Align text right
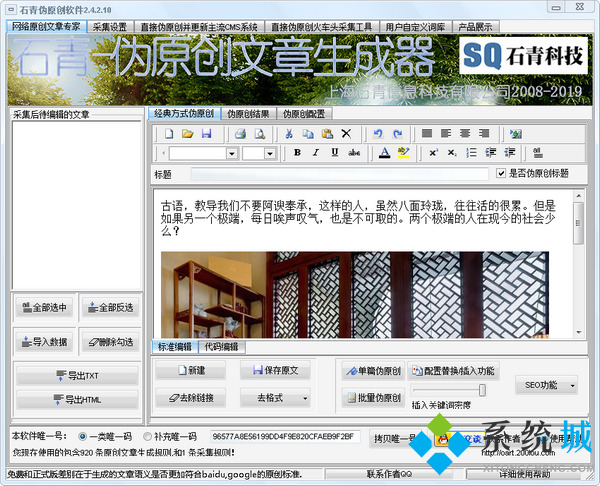Screen dimensions: 600x486 (x=484, y=133)
